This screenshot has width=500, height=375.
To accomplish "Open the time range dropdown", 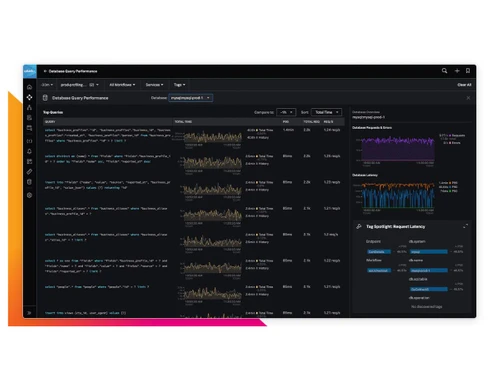I will pyautogui.click(x=47, y=85).
